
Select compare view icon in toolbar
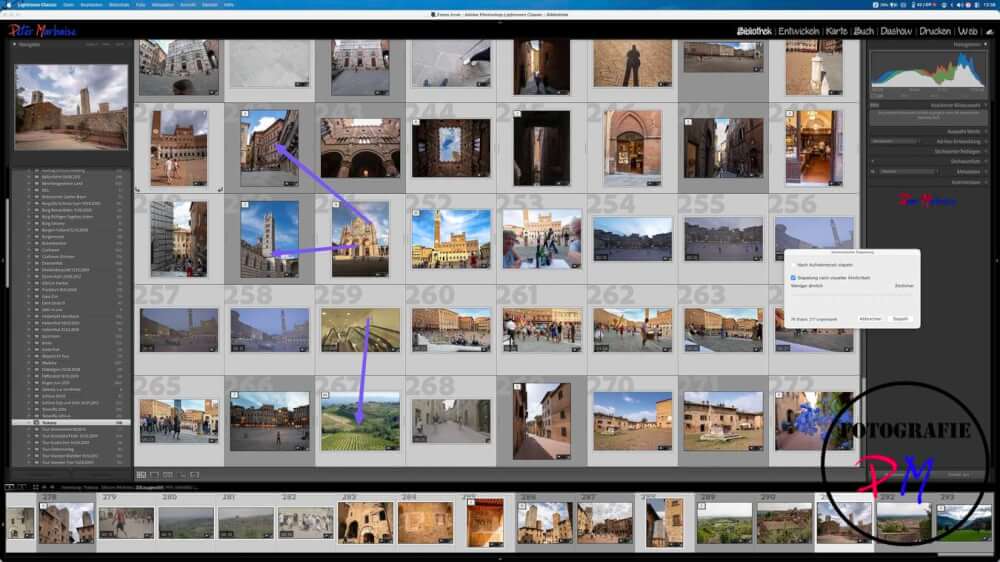(166, 474)
